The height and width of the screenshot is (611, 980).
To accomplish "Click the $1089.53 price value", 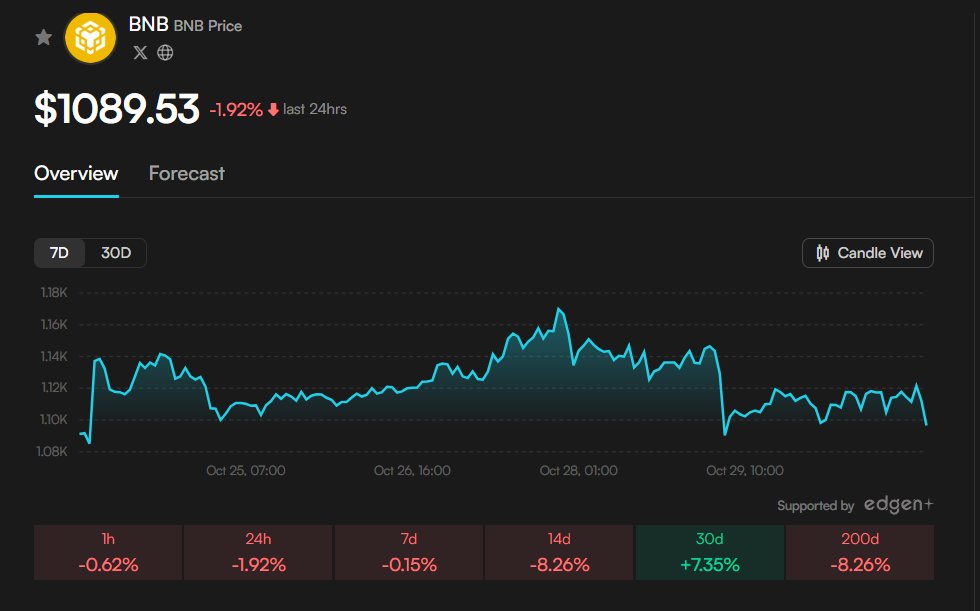I will (x=117, y=109).
